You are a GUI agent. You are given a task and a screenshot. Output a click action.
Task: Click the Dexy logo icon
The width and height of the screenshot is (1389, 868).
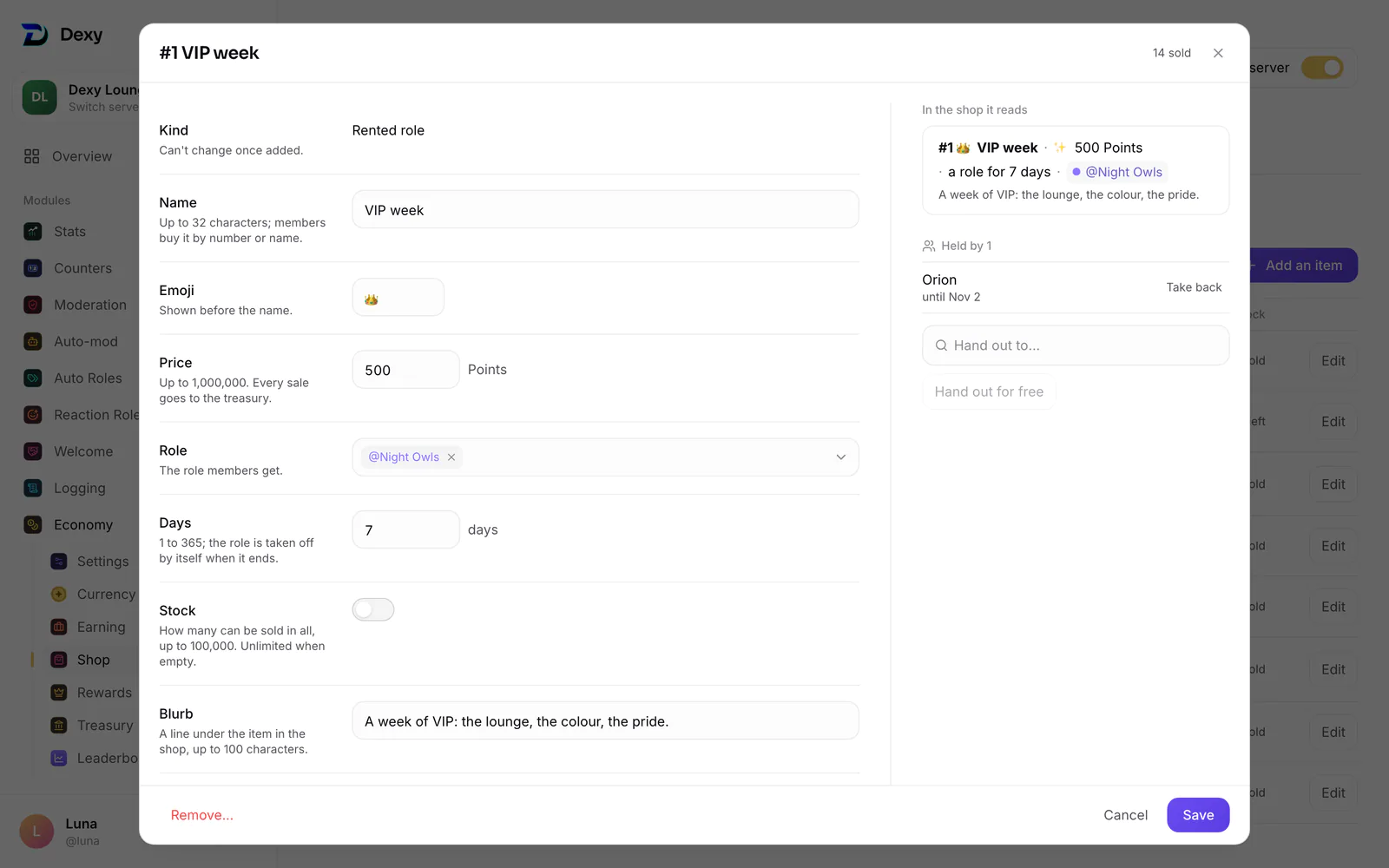[35, 35]
